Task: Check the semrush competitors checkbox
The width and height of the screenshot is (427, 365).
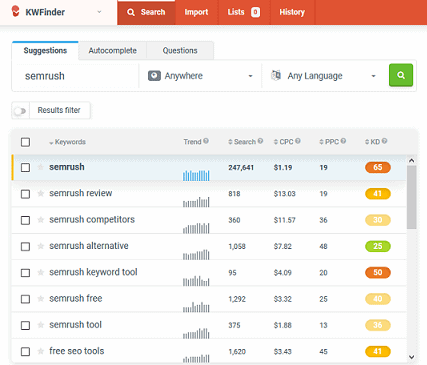Action: [25, 220]
